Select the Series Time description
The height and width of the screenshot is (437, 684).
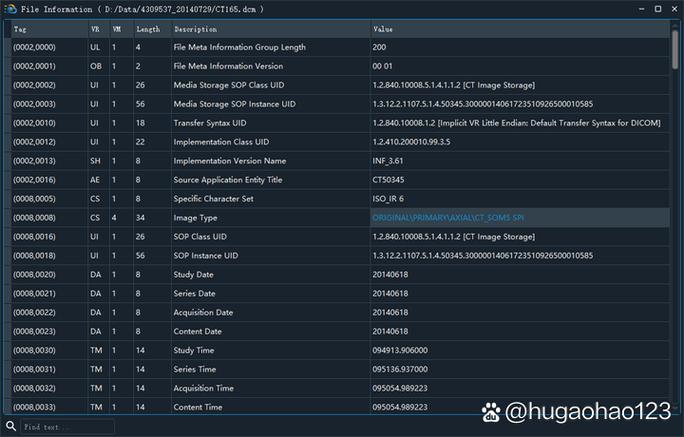195,369
